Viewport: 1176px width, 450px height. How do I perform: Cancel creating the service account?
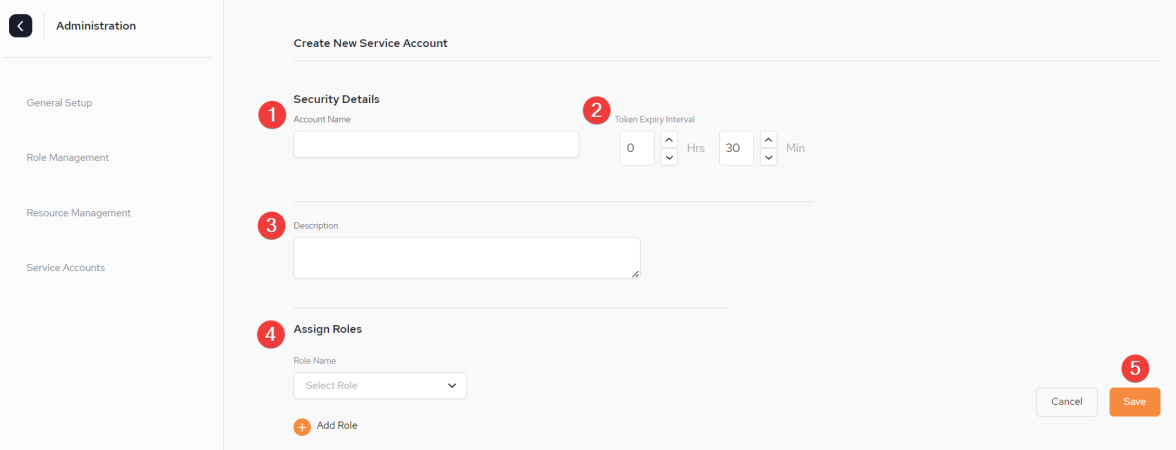click(x=1066, y=402)
